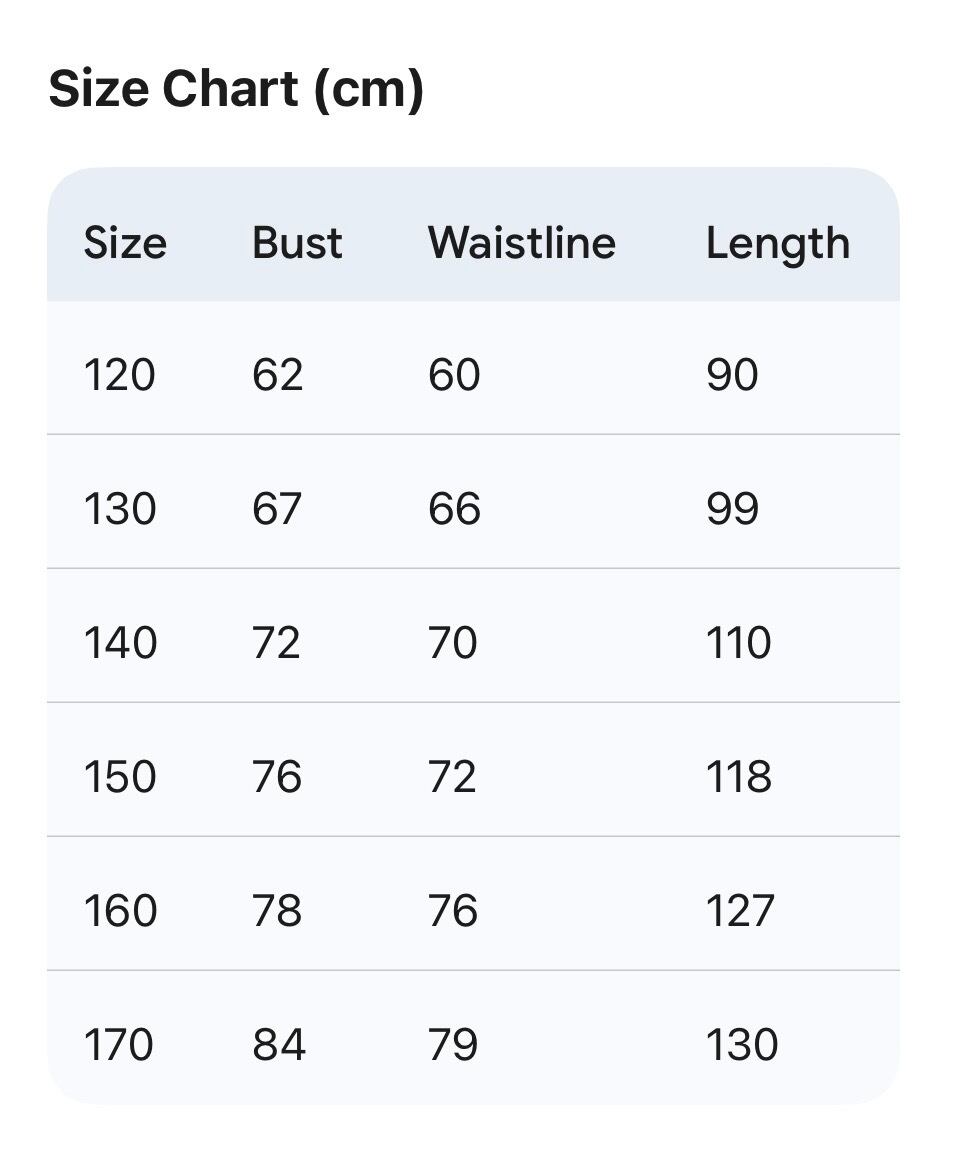Click the "Length" column header

pyautogui.click(x=778, y=244)
